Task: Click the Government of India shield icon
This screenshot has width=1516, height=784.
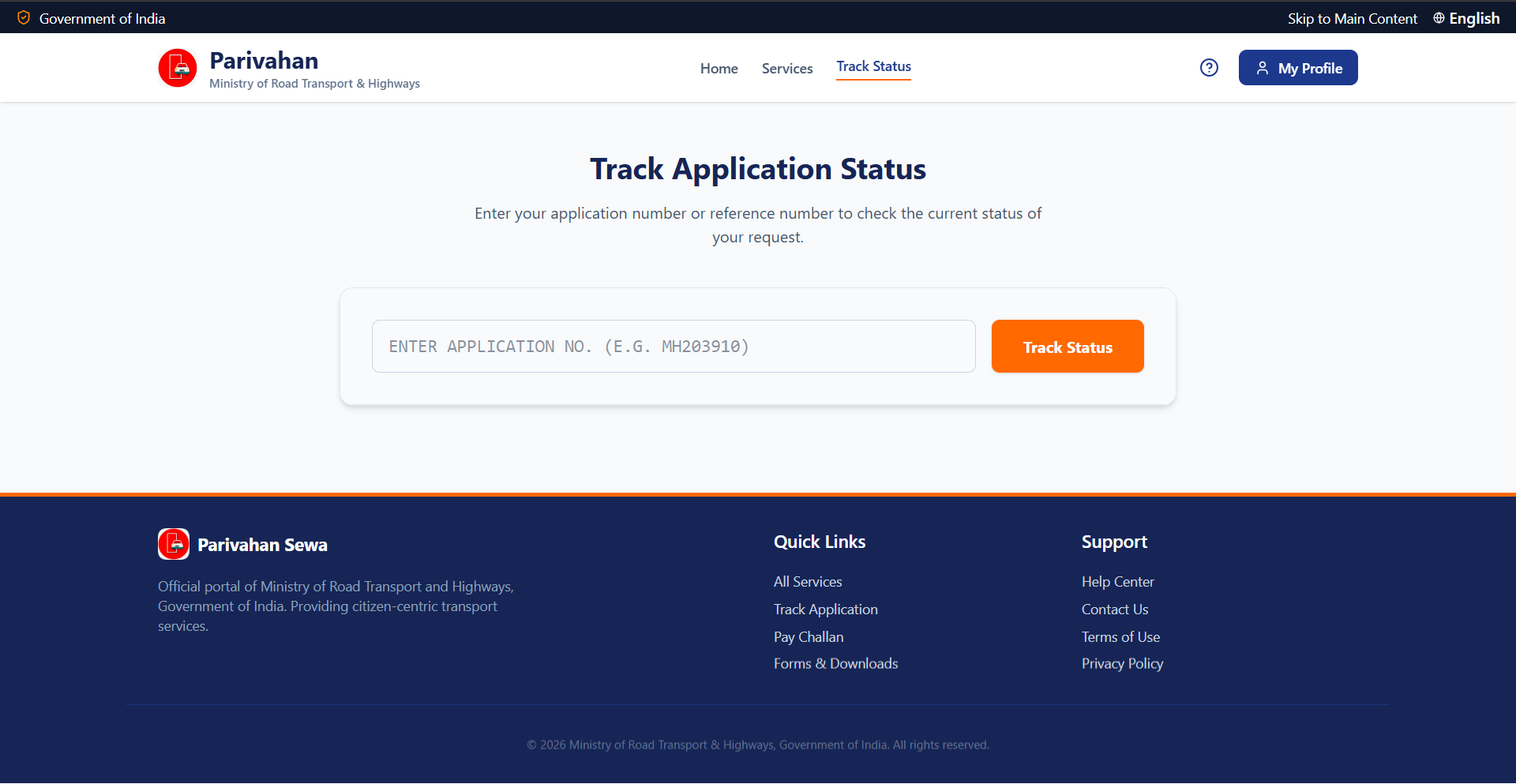Action: tap(24, 17)
